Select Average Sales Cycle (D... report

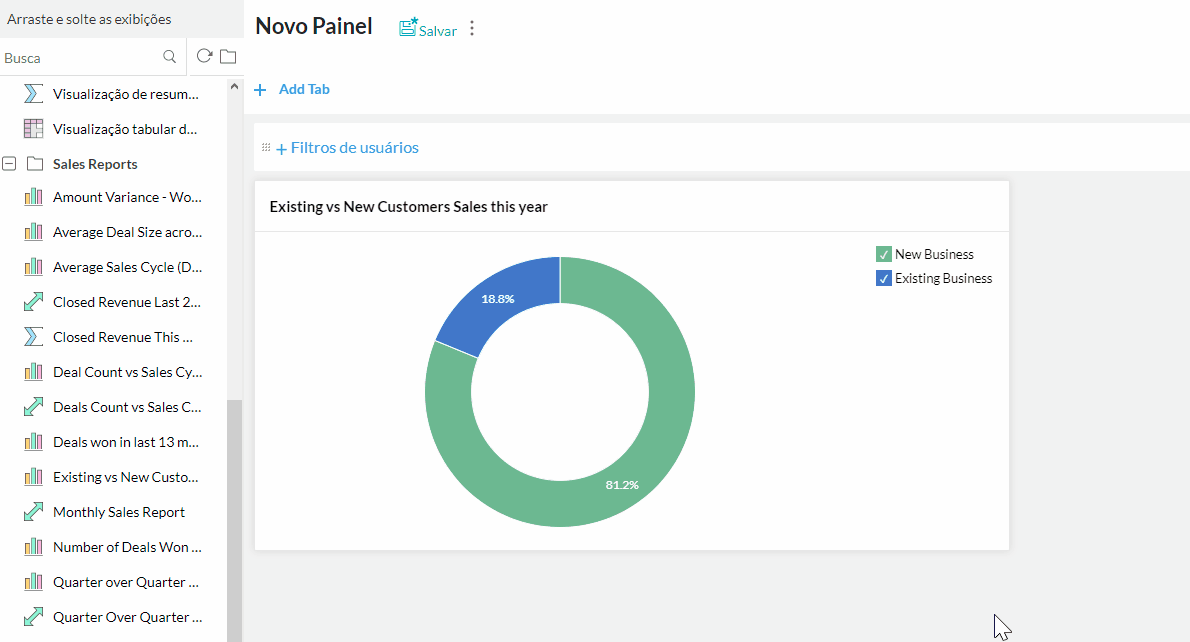click(x=128, y=267)
